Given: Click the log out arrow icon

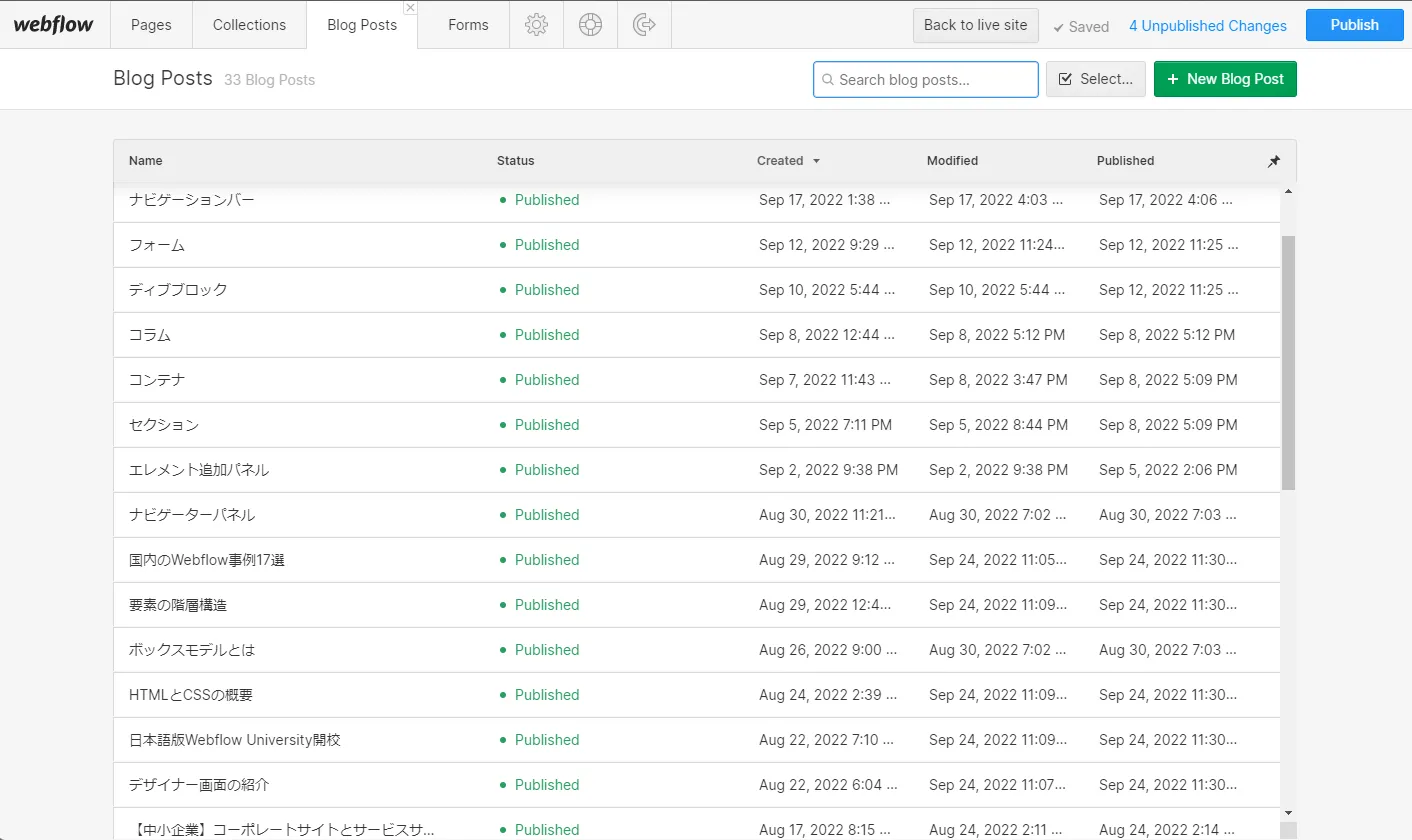Looking at the screenshot, I should (x=644, y=25).
